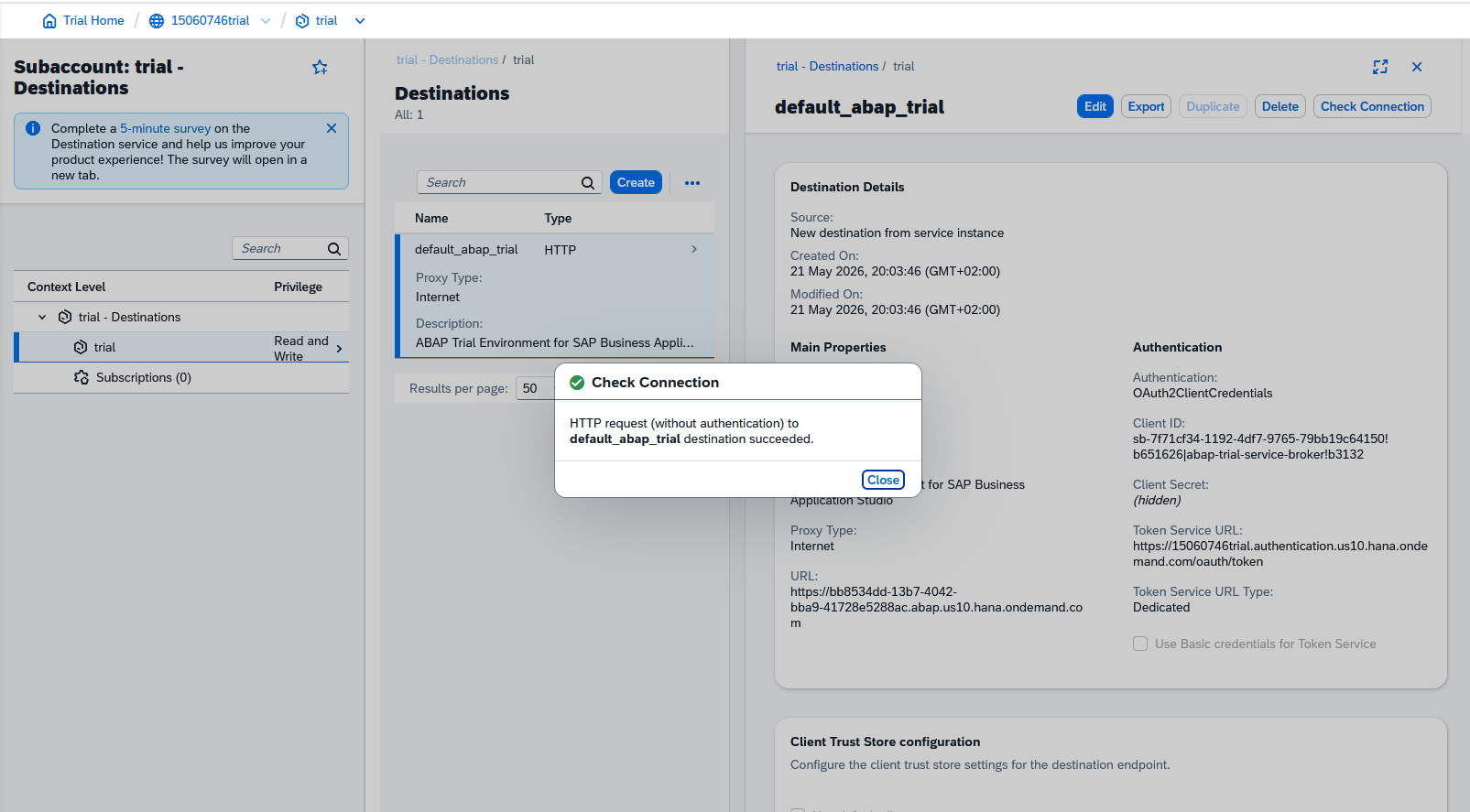
Task: Click the Token Service URL value
Action: [x=1280, y=554]
